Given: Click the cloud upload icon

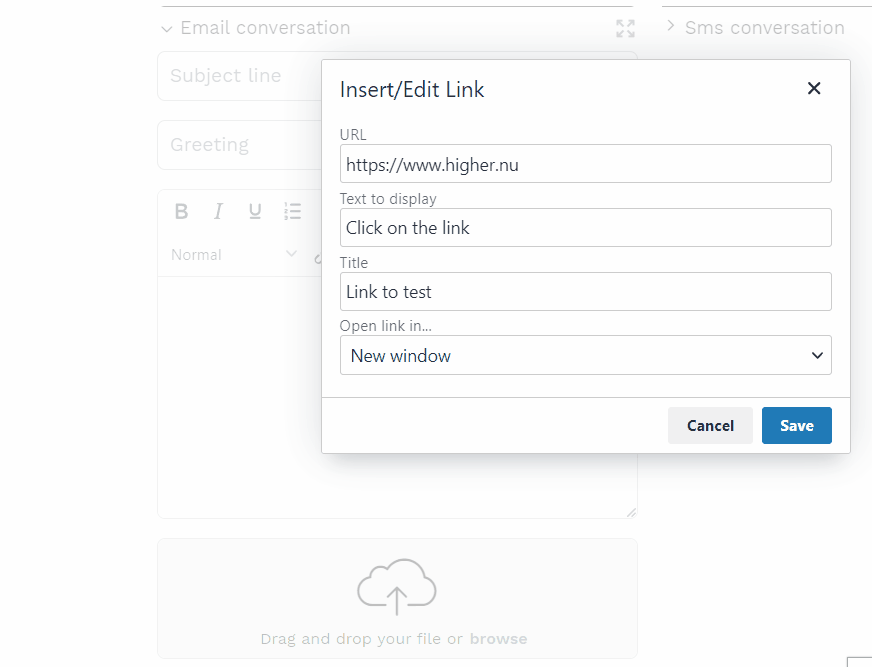Looking at the screenshot, I should click(397, 586).
